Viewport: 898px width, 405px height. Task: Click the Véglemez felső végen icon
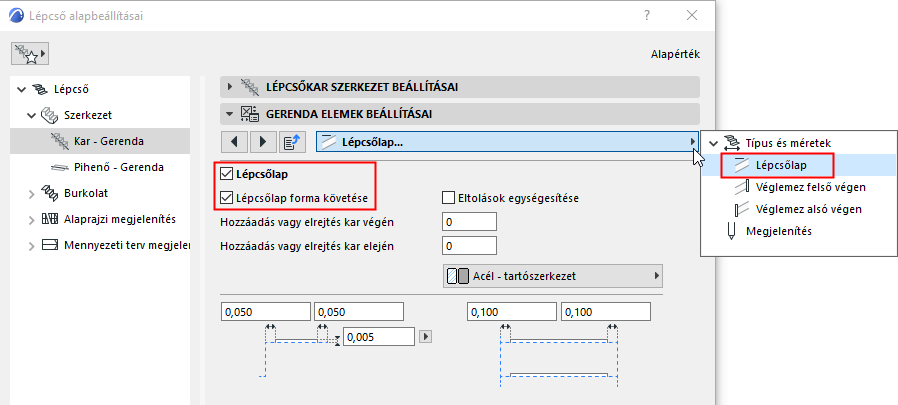pyautogui.click(x=741, y=187)
